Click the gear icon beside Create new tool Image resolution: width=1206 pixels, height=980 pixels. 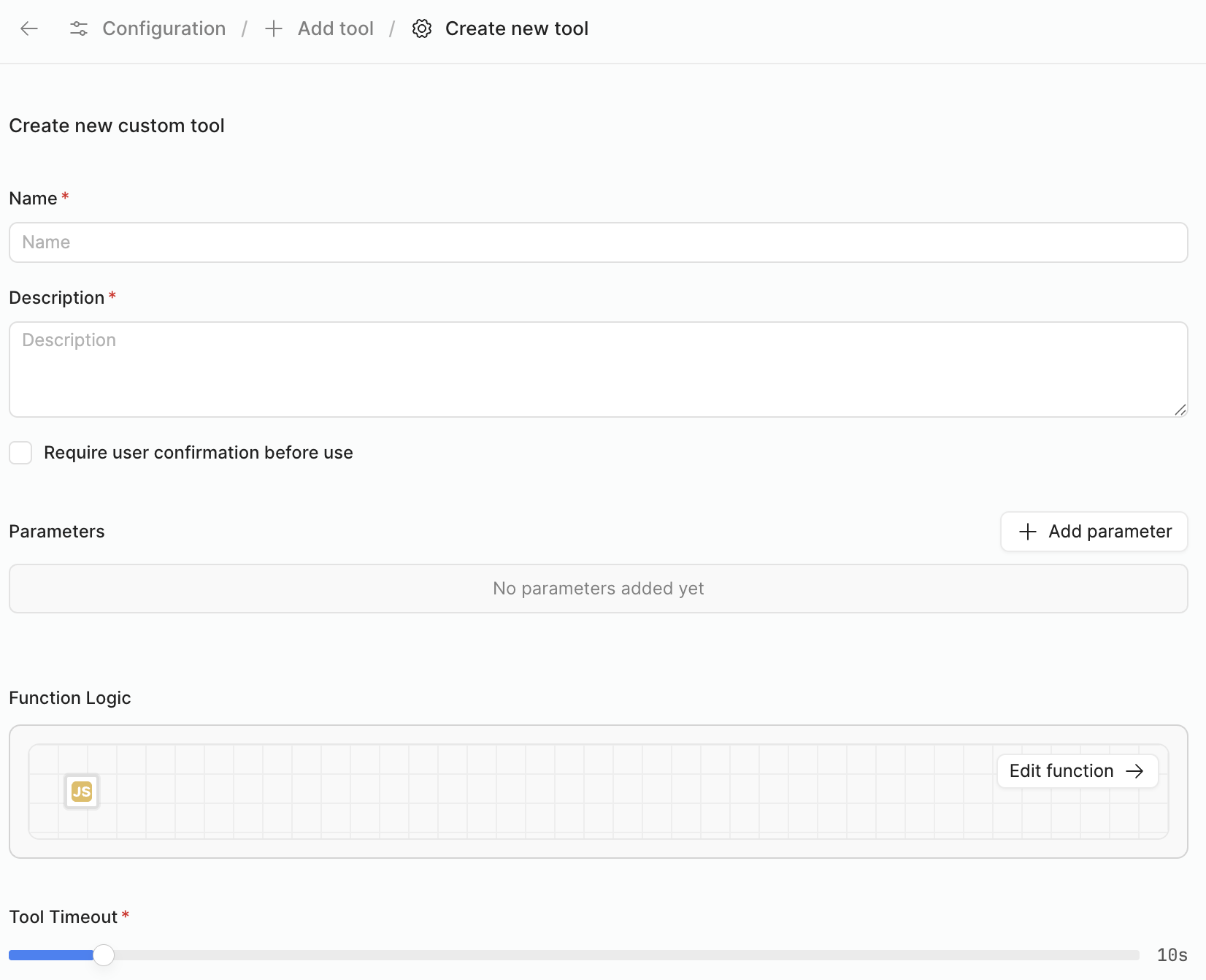(422, 28)
